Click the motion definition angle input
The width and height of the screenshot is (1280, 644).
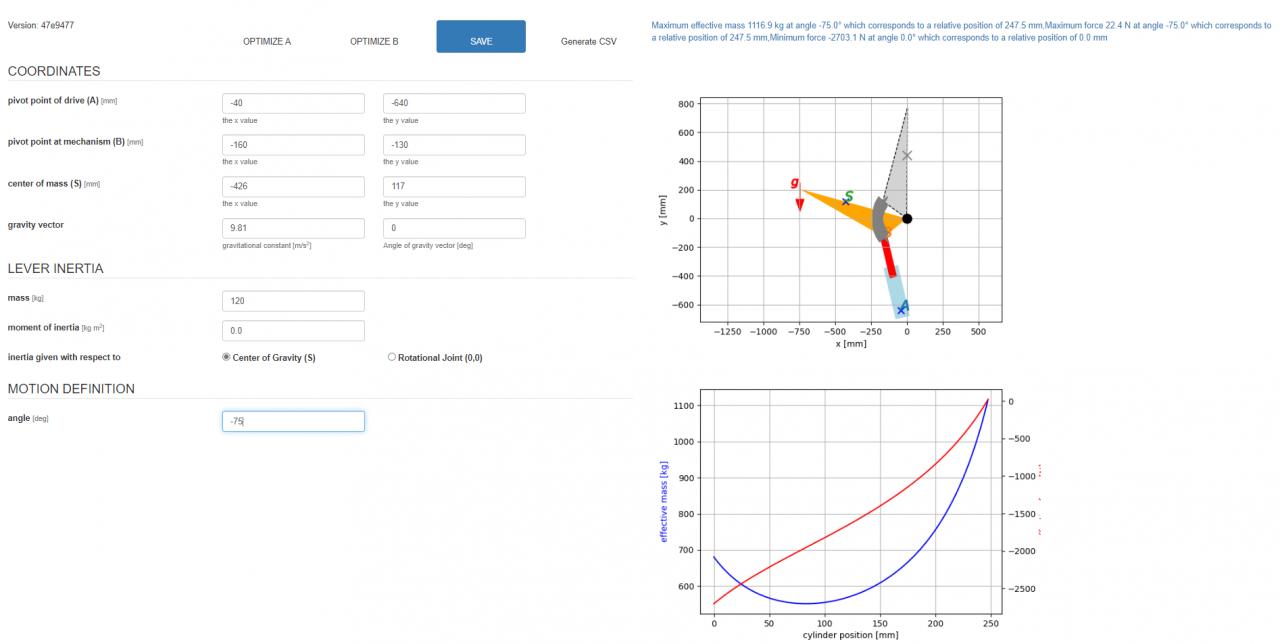pyautogui.click(x=293, y=421)
